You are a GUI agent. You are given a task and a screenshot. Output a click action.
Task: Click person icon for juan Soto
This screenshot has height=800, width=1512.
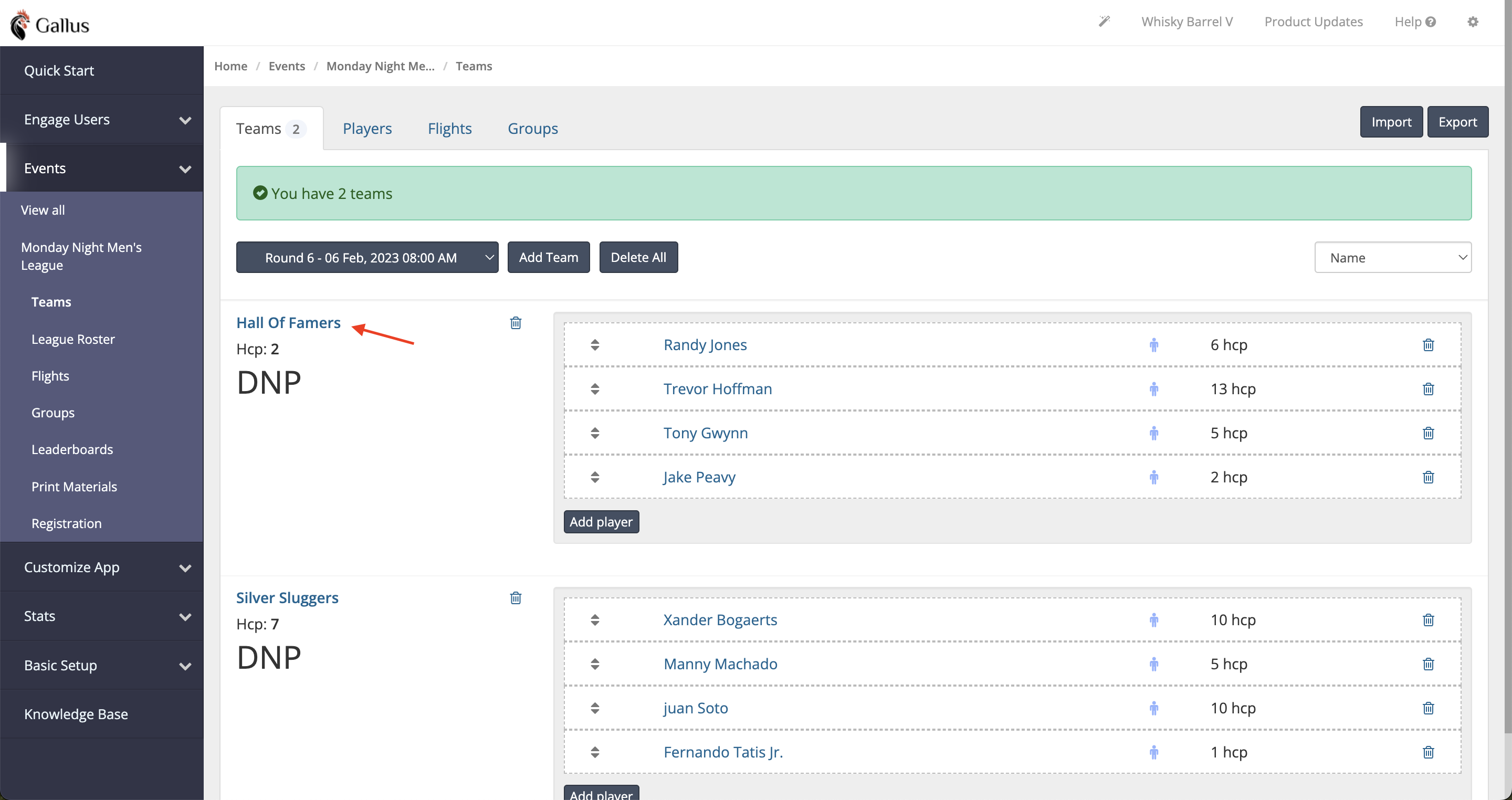1154,708
